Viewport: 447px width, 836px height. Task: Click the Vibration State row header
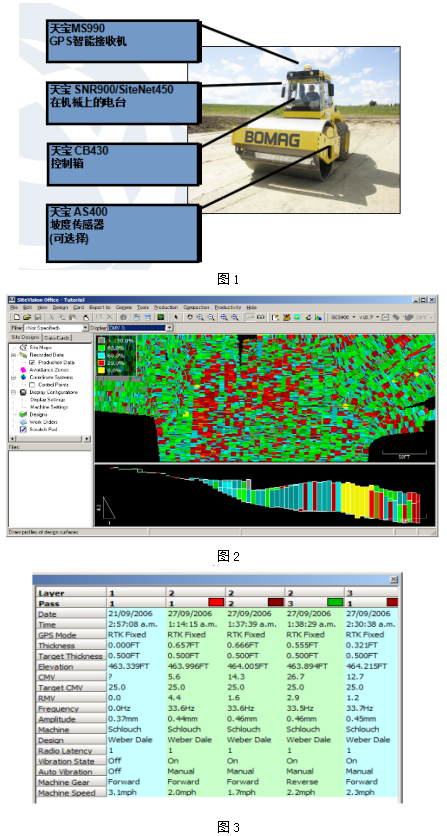click(70, 761)
